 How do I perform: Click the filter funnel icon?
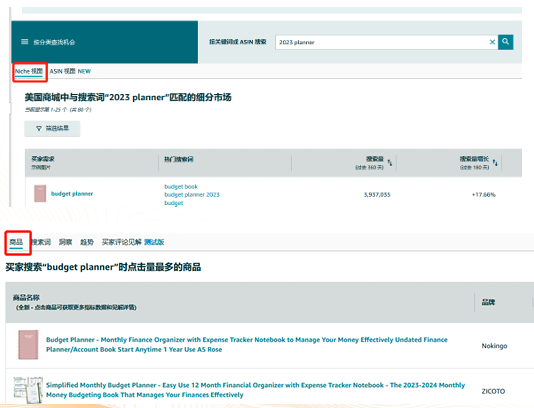coord(39,128)
